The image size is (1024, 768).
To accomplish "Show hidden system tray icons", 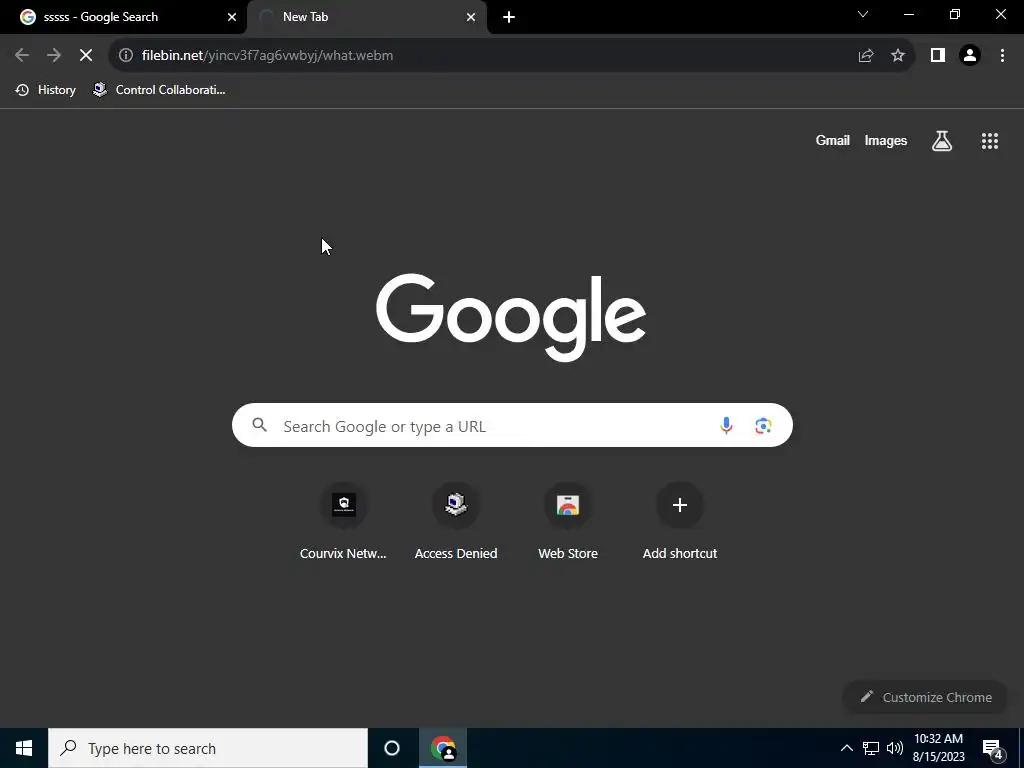I will tap(846, 748).
